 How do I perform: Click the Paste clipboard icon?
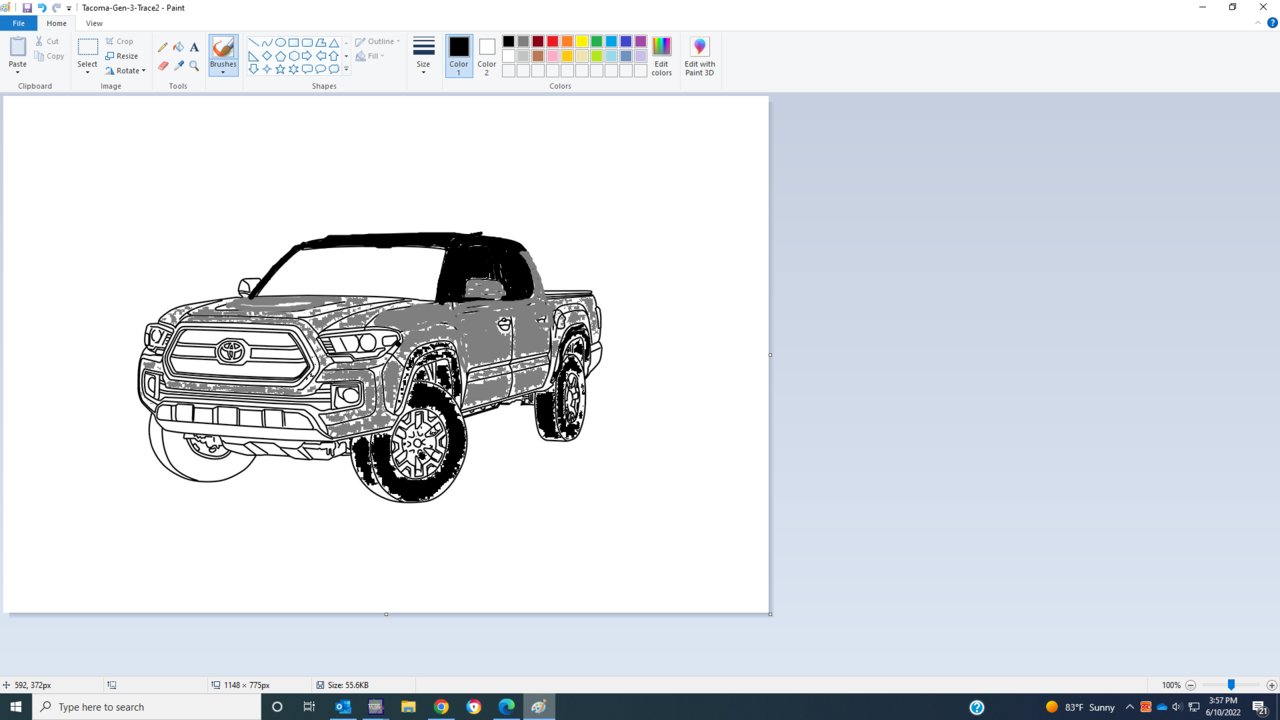(x=18, y=46)
